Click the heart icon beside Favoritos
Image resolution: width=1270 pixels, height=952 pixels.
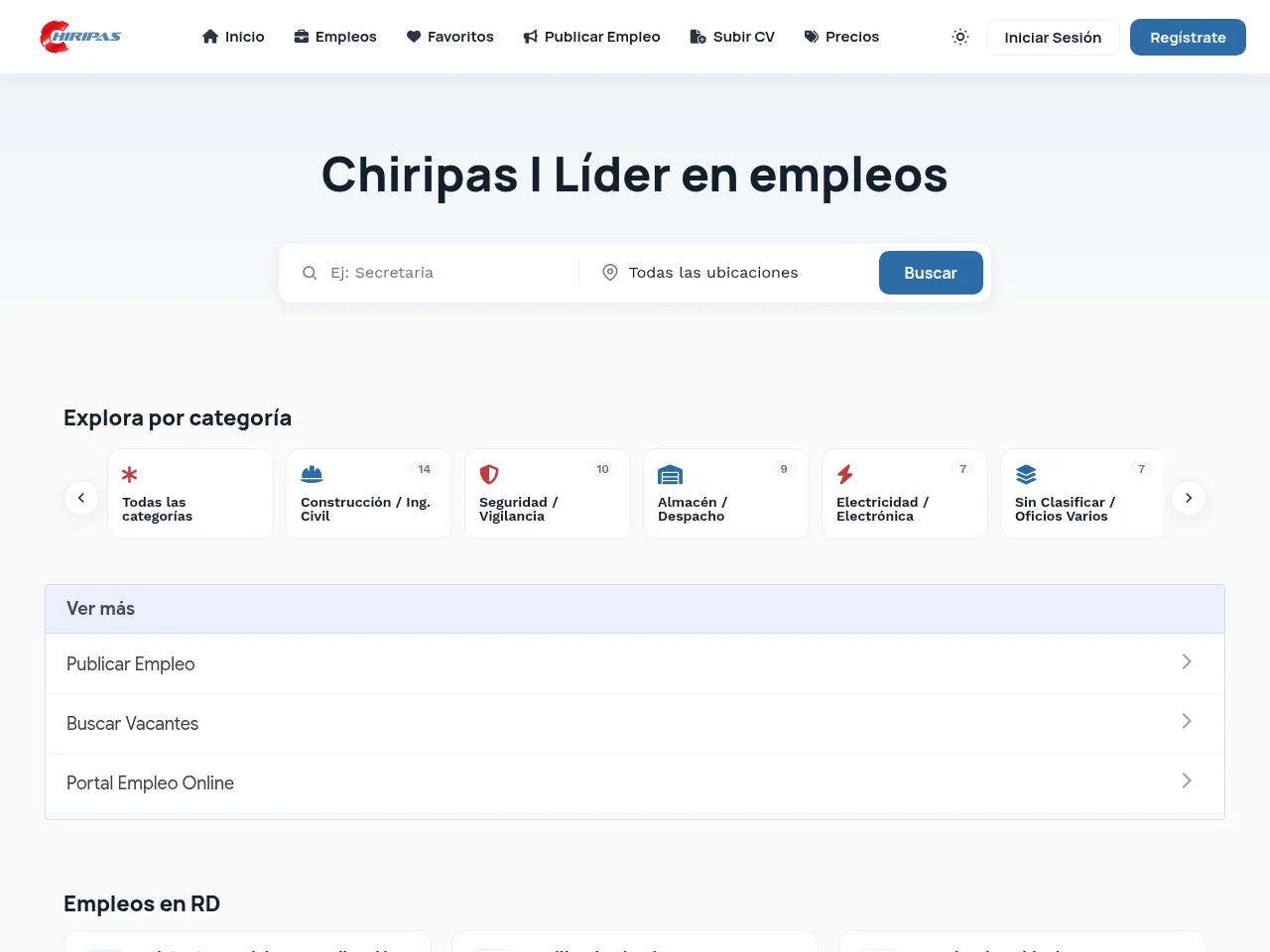coord(414,37)
